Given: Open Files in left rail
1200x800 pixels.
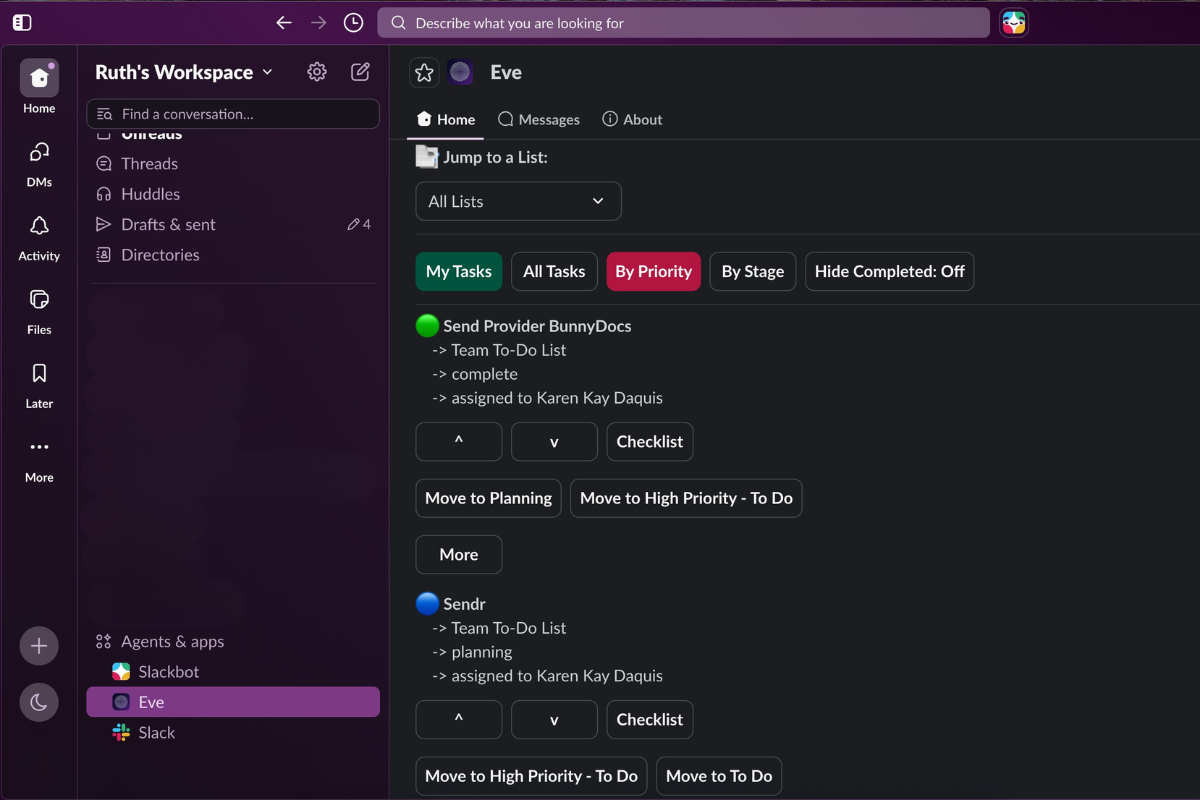Looking at the screenshot, I should 39,311.
